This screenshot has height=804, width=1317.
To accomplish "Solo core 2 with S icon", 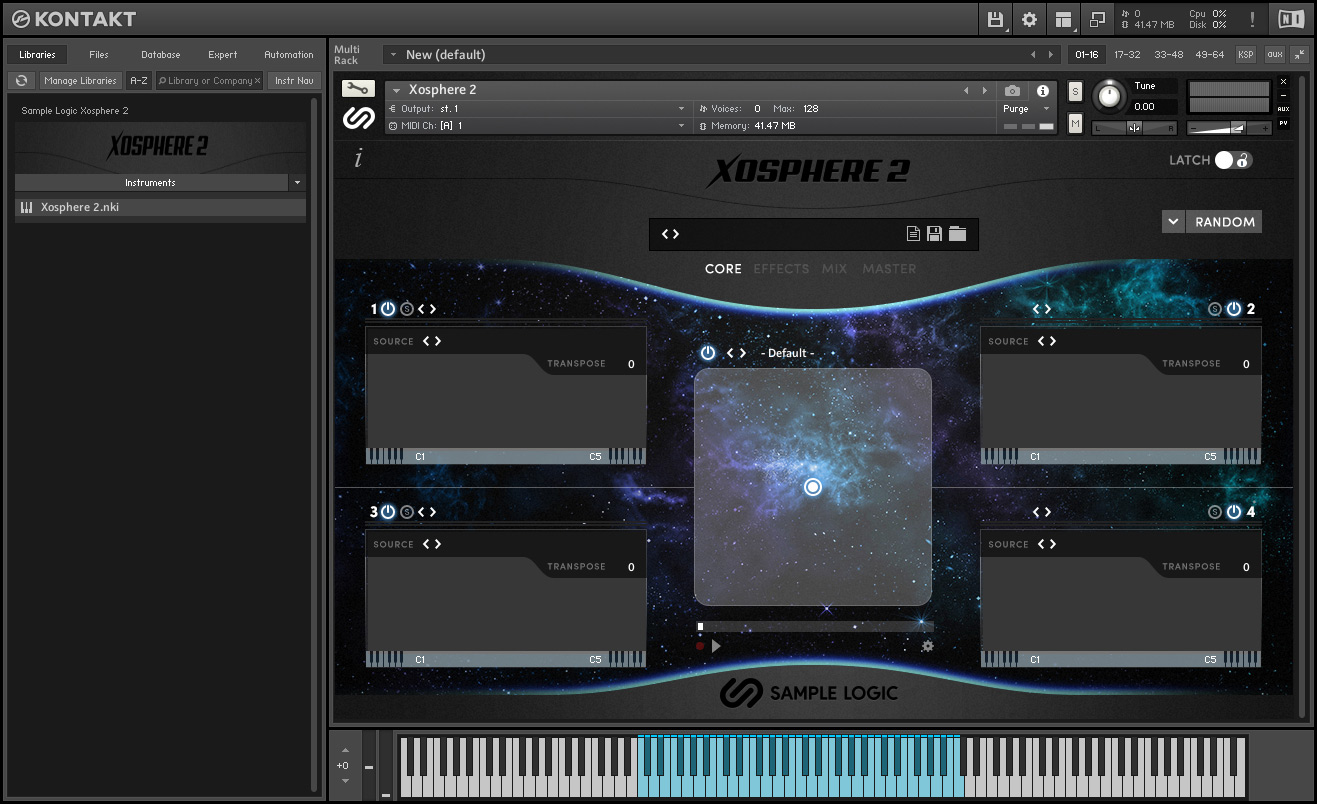I will tap(1214, 309).
